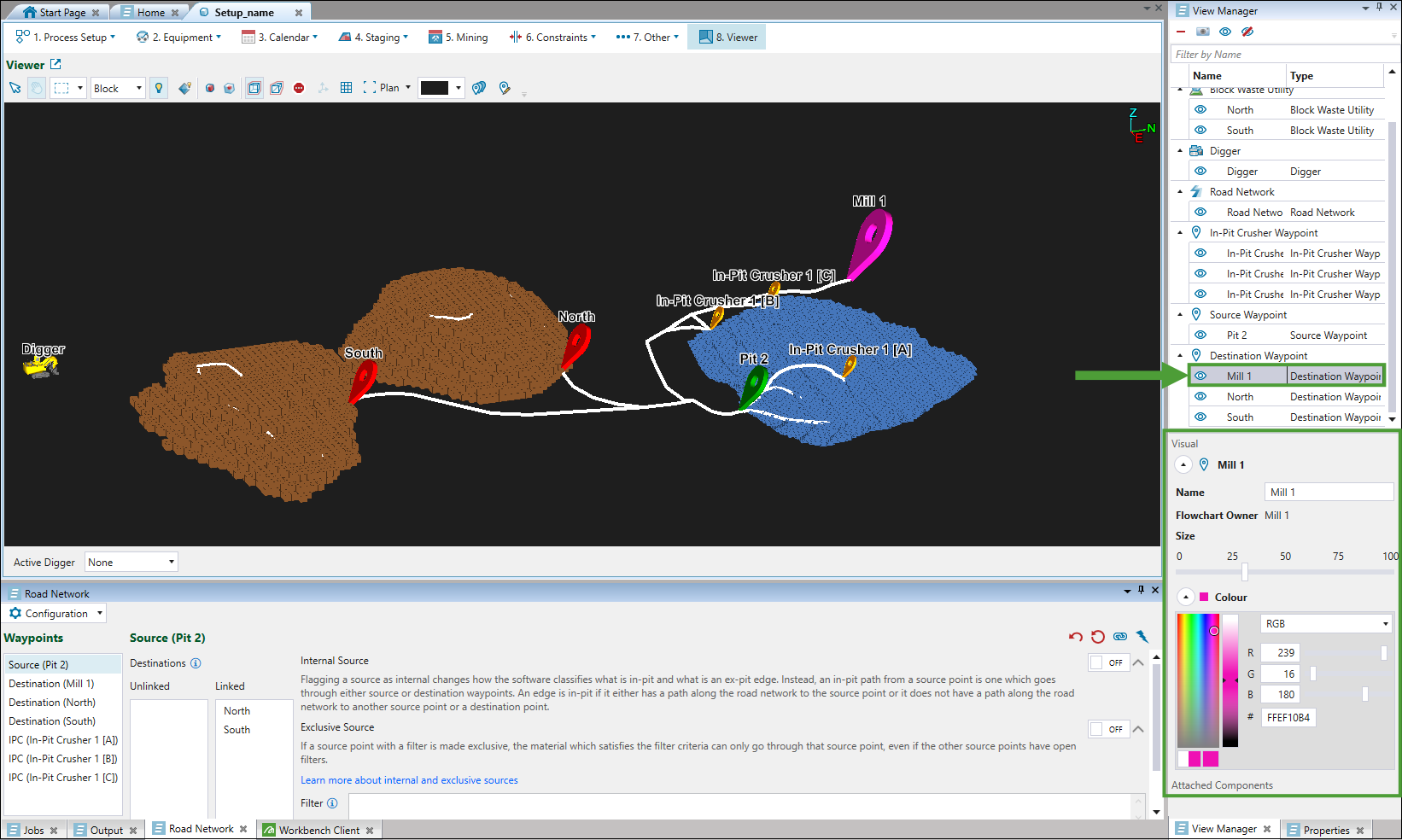Click the blue chain link icon
The width and height of the screenshot is (1402, 840).
point(1120,637)
